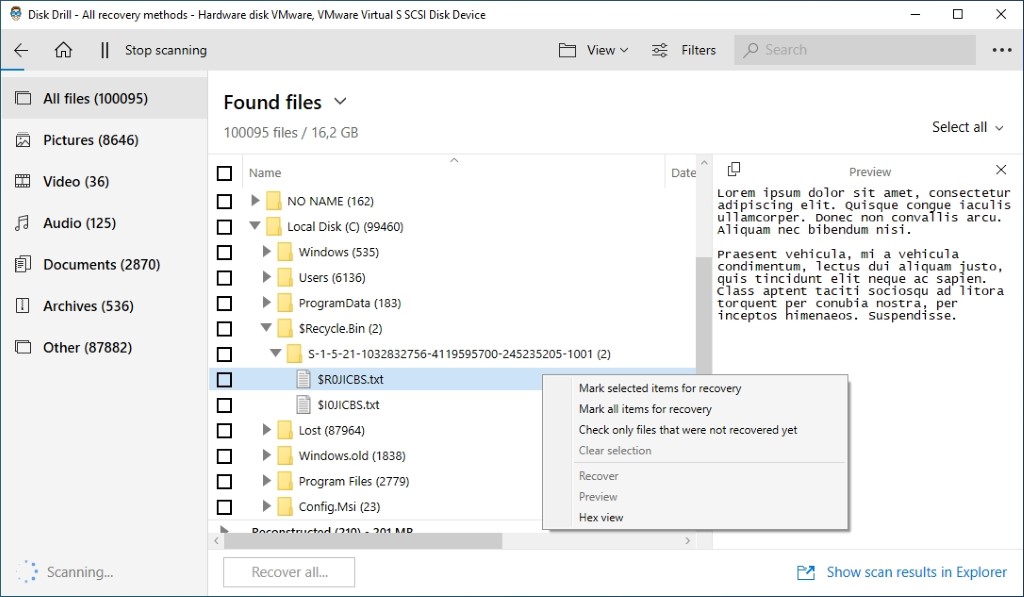Open the three-dots more options menu
The width and height of the screenshot is (1024, 597).
coord(1002,50)
